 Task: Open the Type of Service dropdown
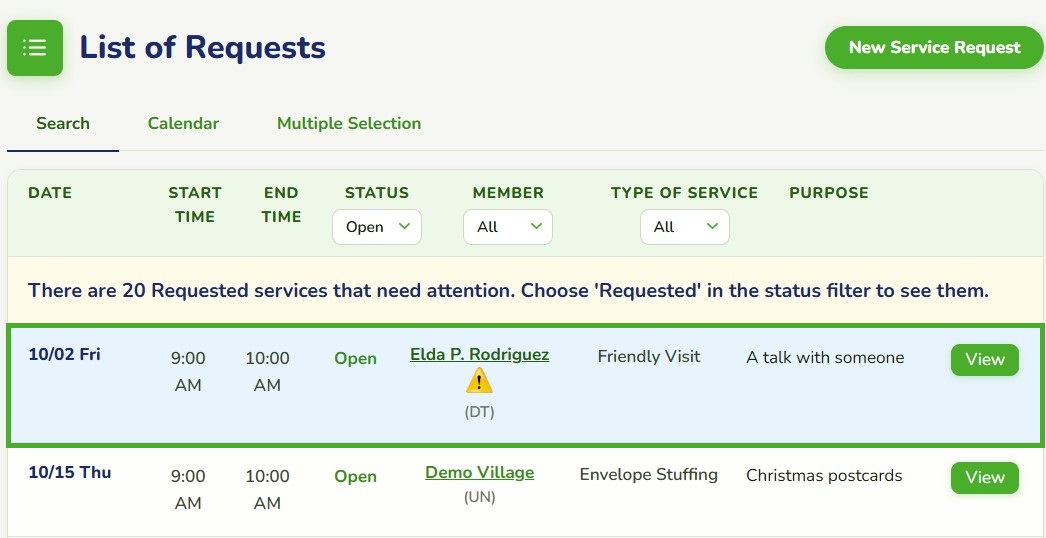coord(684,227)
